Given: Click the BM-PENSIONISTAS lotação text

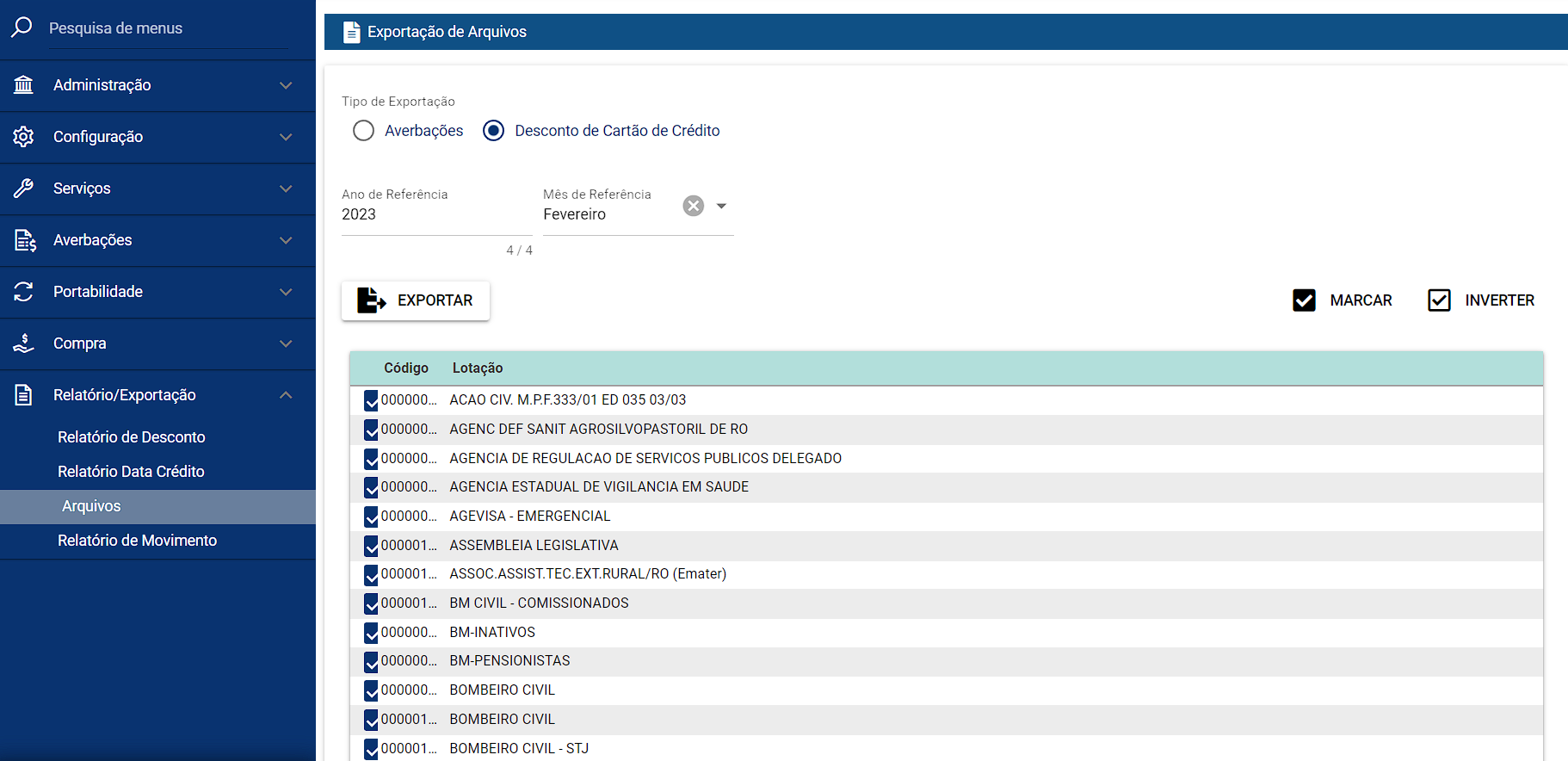Looking at the screenshot, I should 510,661.
